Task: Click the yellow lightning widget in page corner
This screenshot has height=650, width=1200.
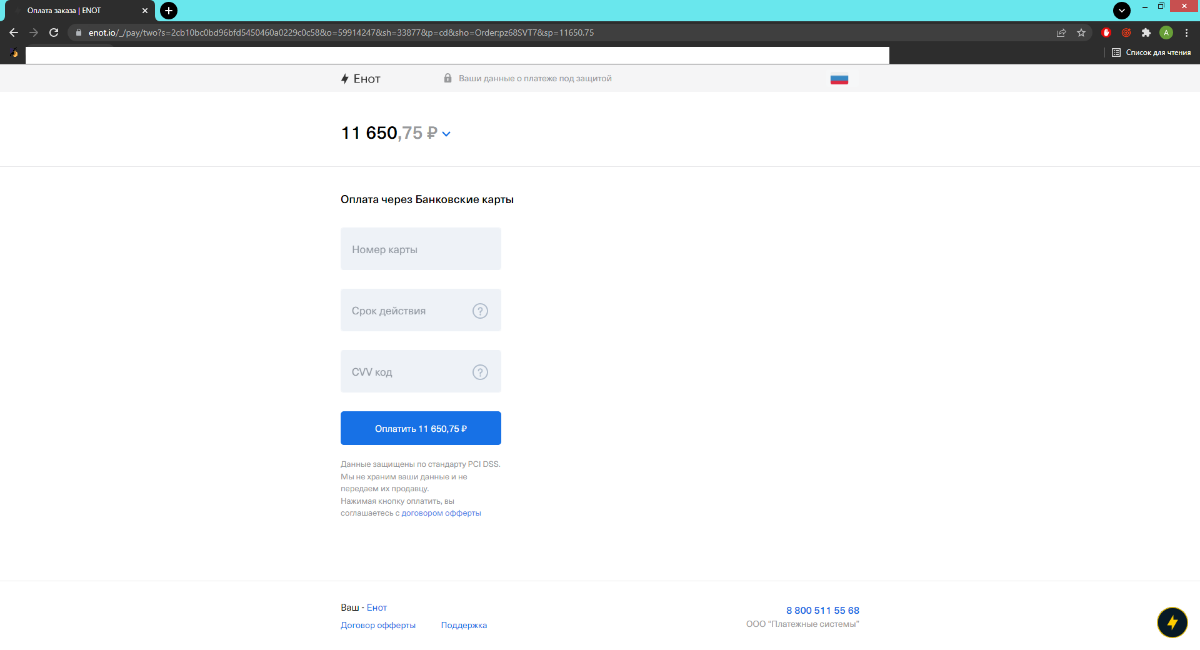Action: click(x=1171, y=622)
